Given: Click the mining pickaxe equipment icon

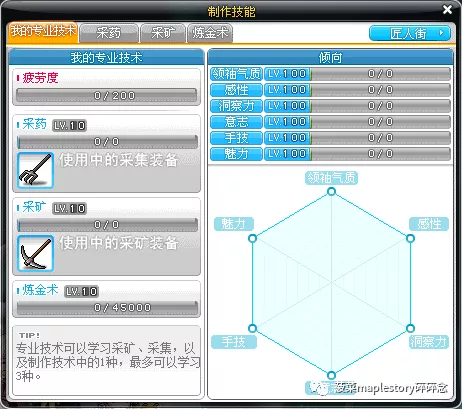Looking at the screenshot, I should 35,253.
